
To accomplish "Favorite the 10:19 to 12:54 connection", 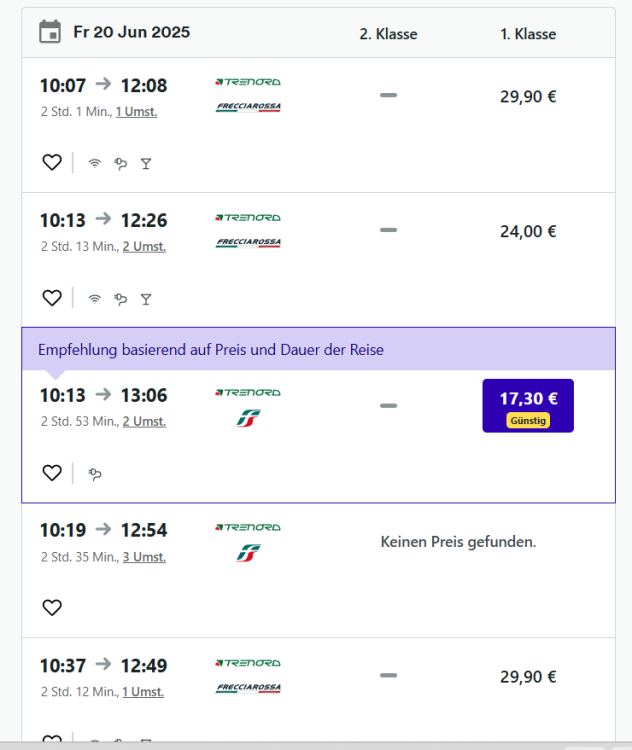I will coord(52,607).
